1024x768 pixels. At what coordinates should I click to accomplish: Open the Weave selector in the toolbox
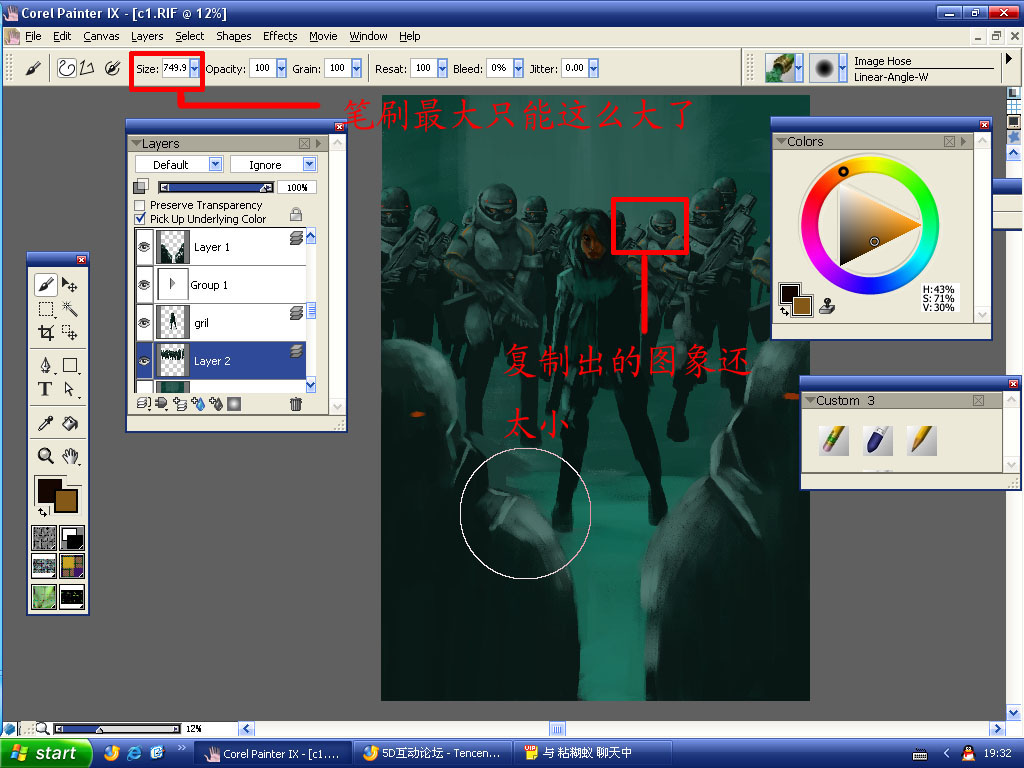[72, 566]
